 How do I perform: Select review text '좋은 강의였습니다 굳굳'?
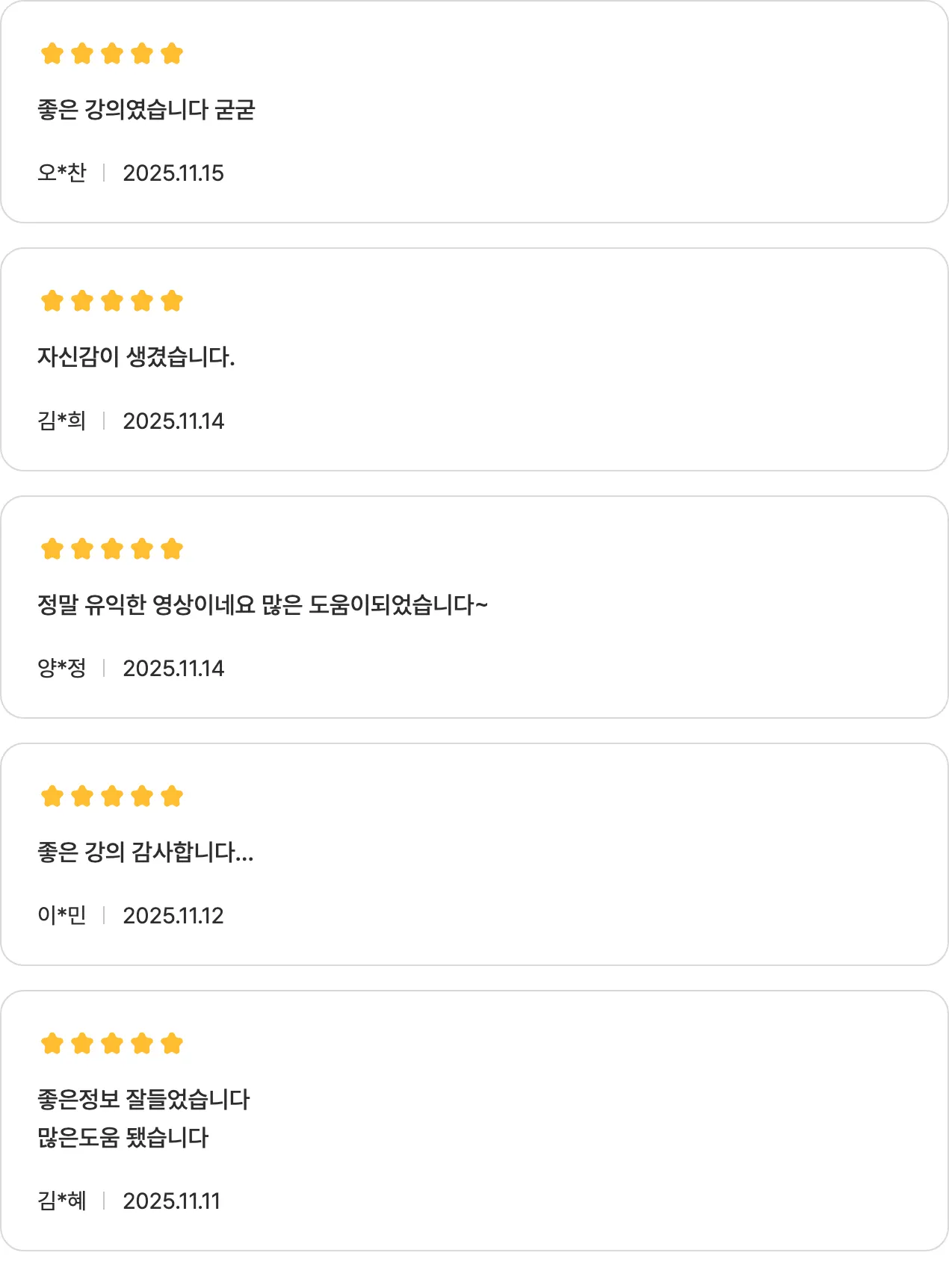(146, 110)
